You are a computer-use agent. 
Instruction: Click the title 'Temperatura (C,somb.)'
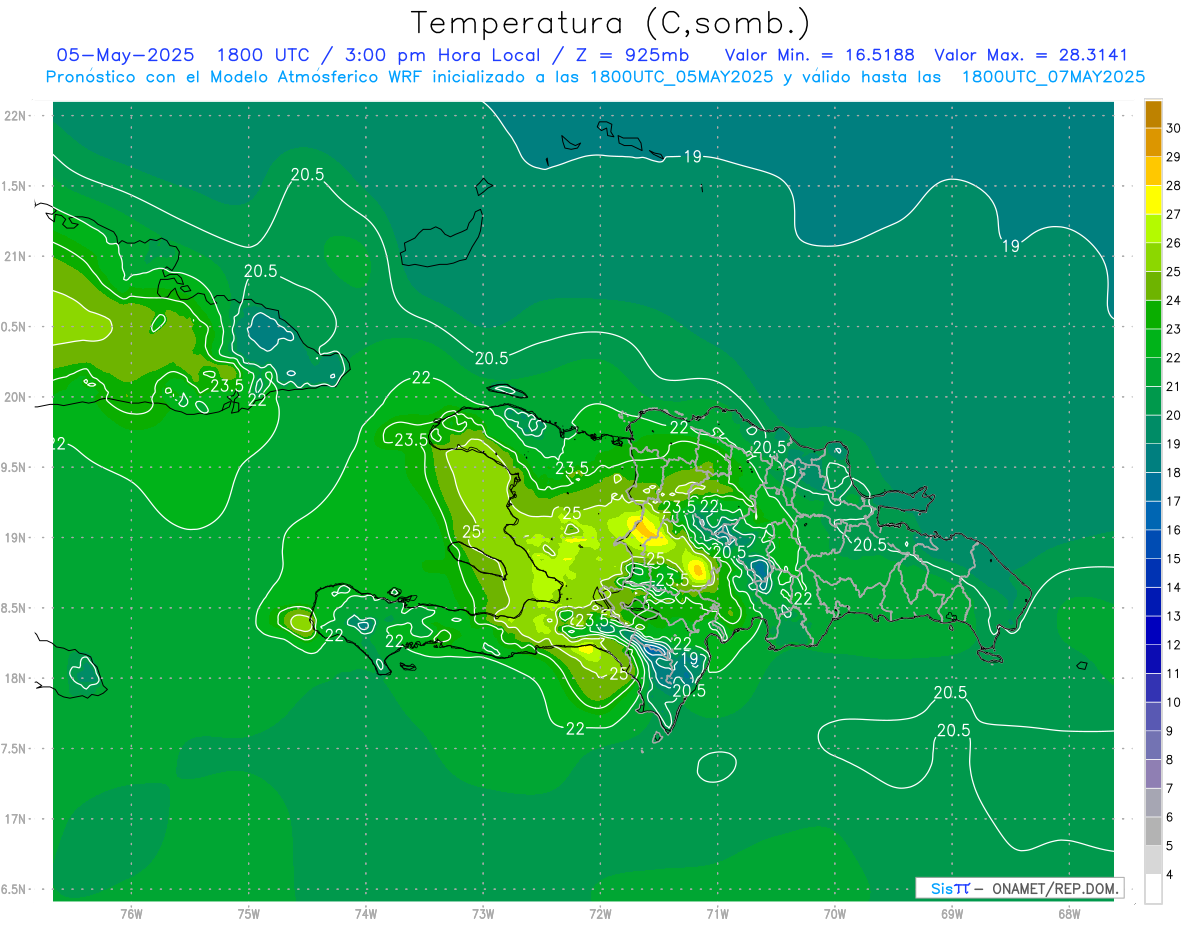(x=611, y=24)
